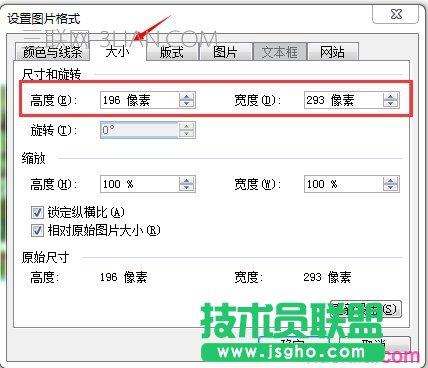This screenshot has height=368, width=428.
Task: Click the original 宽度 value 293 像素
Action: pos(327,277)
